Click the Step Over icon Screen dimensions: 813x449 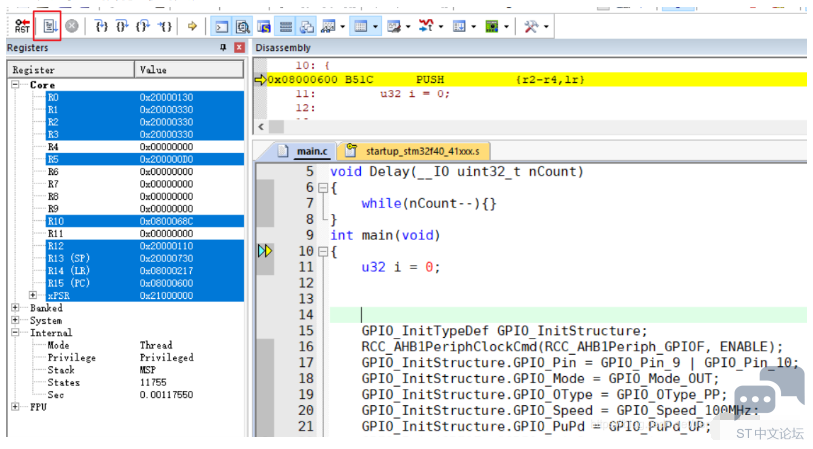tap(122, 26)
